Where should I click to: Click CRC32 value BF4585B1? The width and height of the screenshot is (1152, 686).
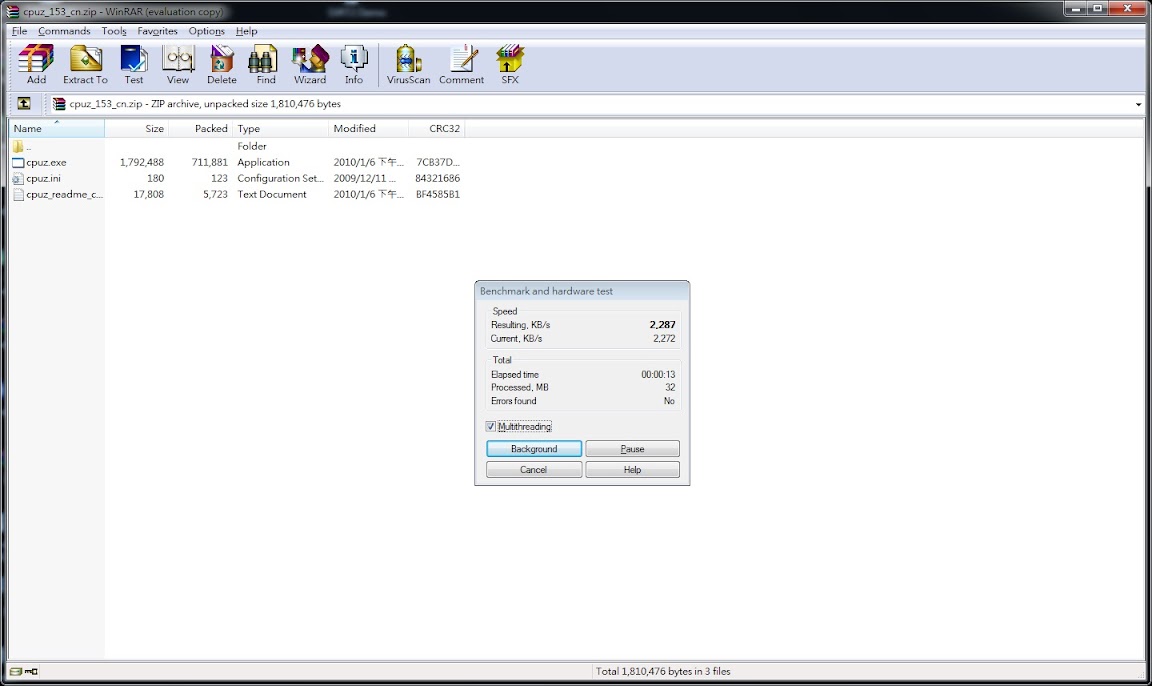click(438, 195)
